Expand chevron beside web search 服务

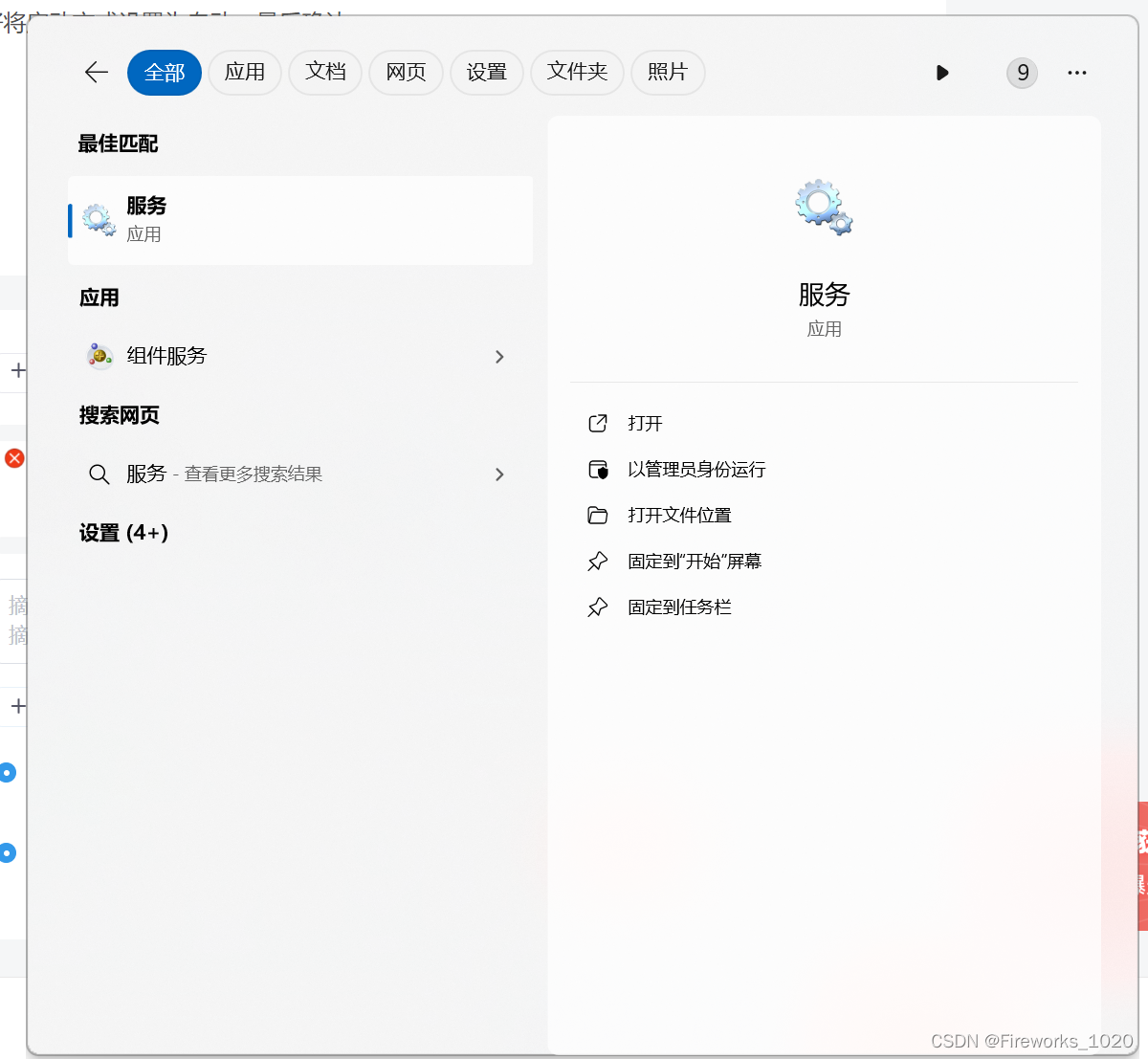coord(499,474)
